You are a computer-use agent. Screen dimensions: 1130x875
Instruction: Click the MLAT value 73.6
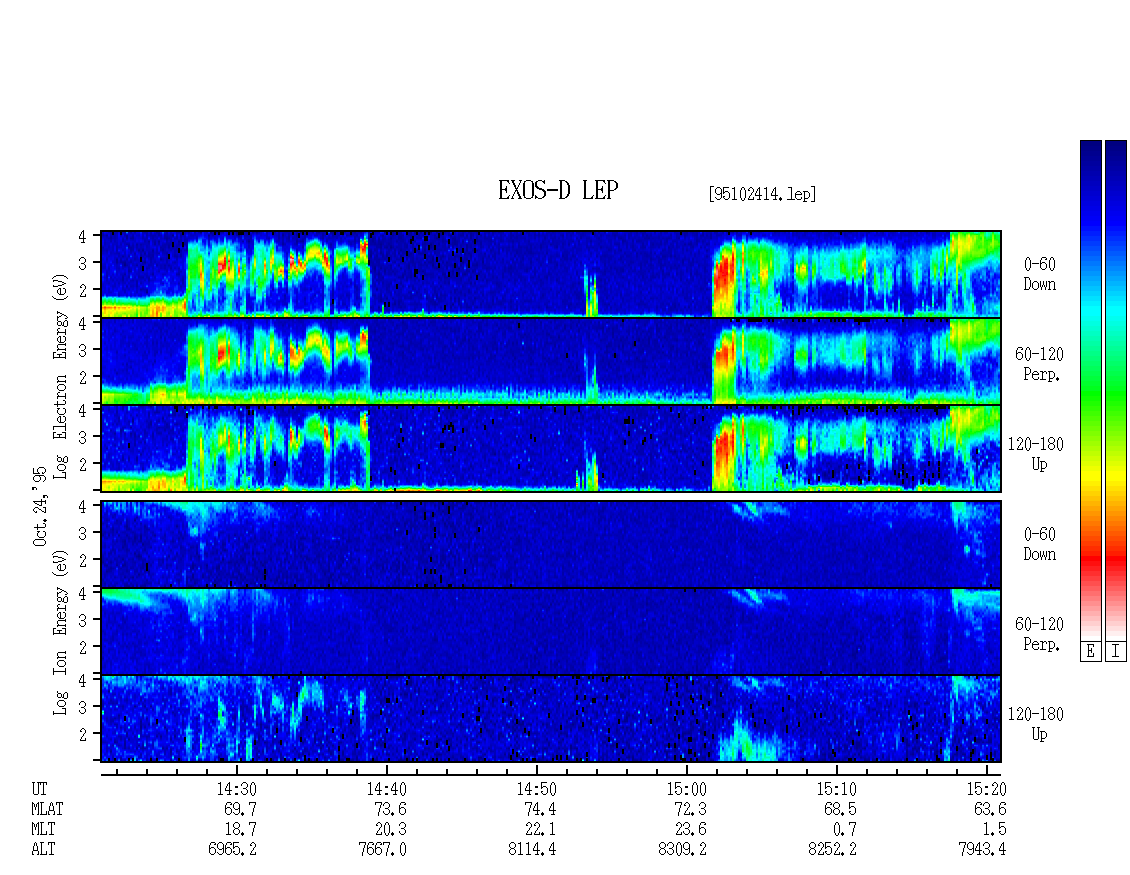click(390, 809)
